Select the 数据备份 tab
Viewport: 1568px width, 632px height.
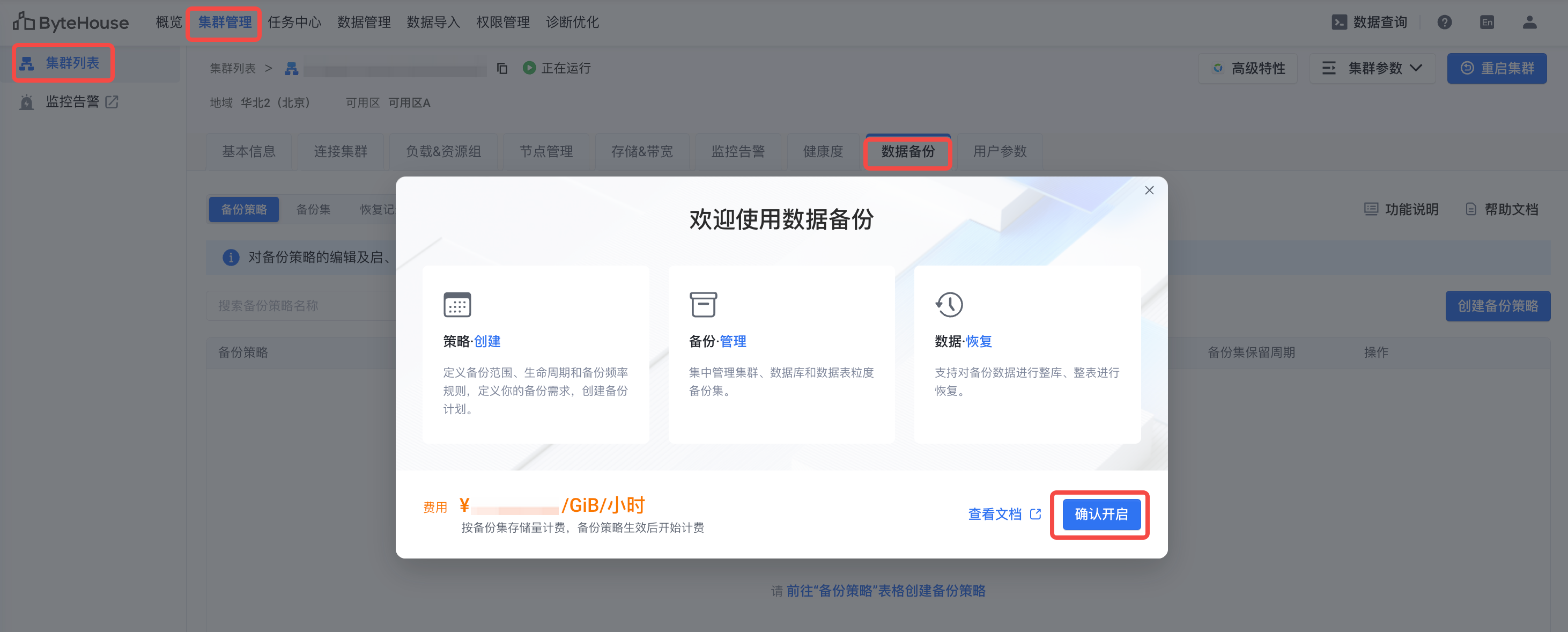(907, 152)
